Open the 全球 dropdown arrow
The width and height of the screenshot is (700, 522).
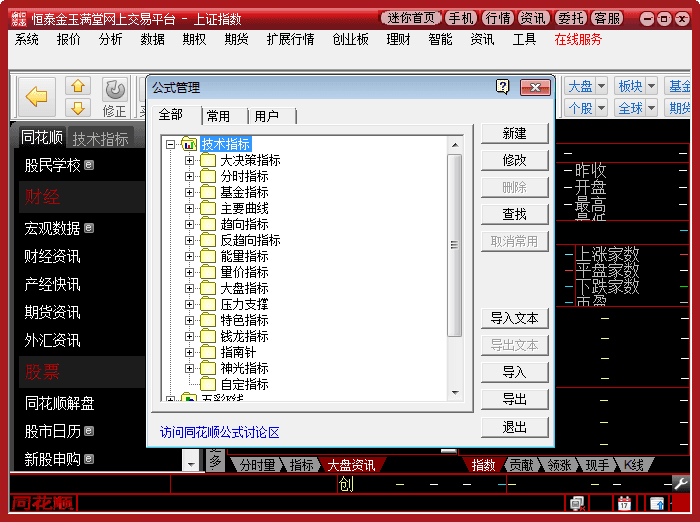click(651, 108)
